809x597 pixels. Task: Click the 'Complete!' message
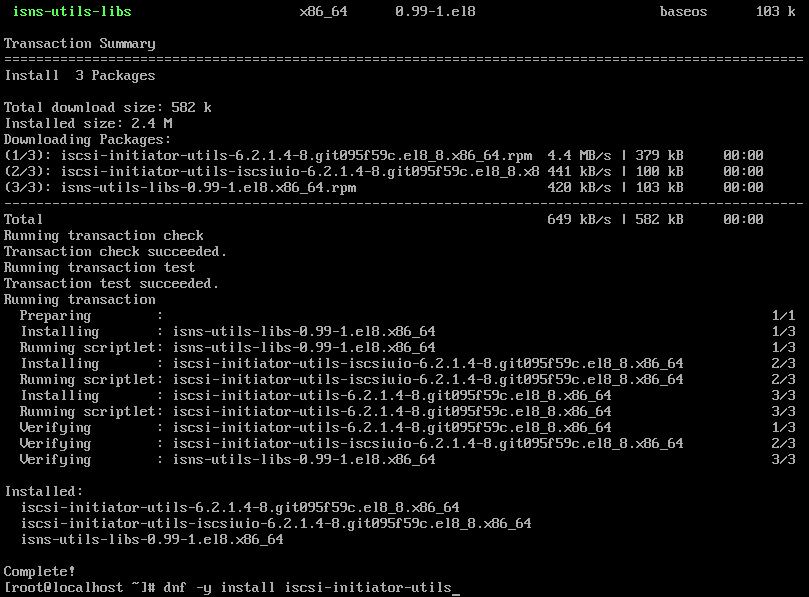(x=39, y=571)
